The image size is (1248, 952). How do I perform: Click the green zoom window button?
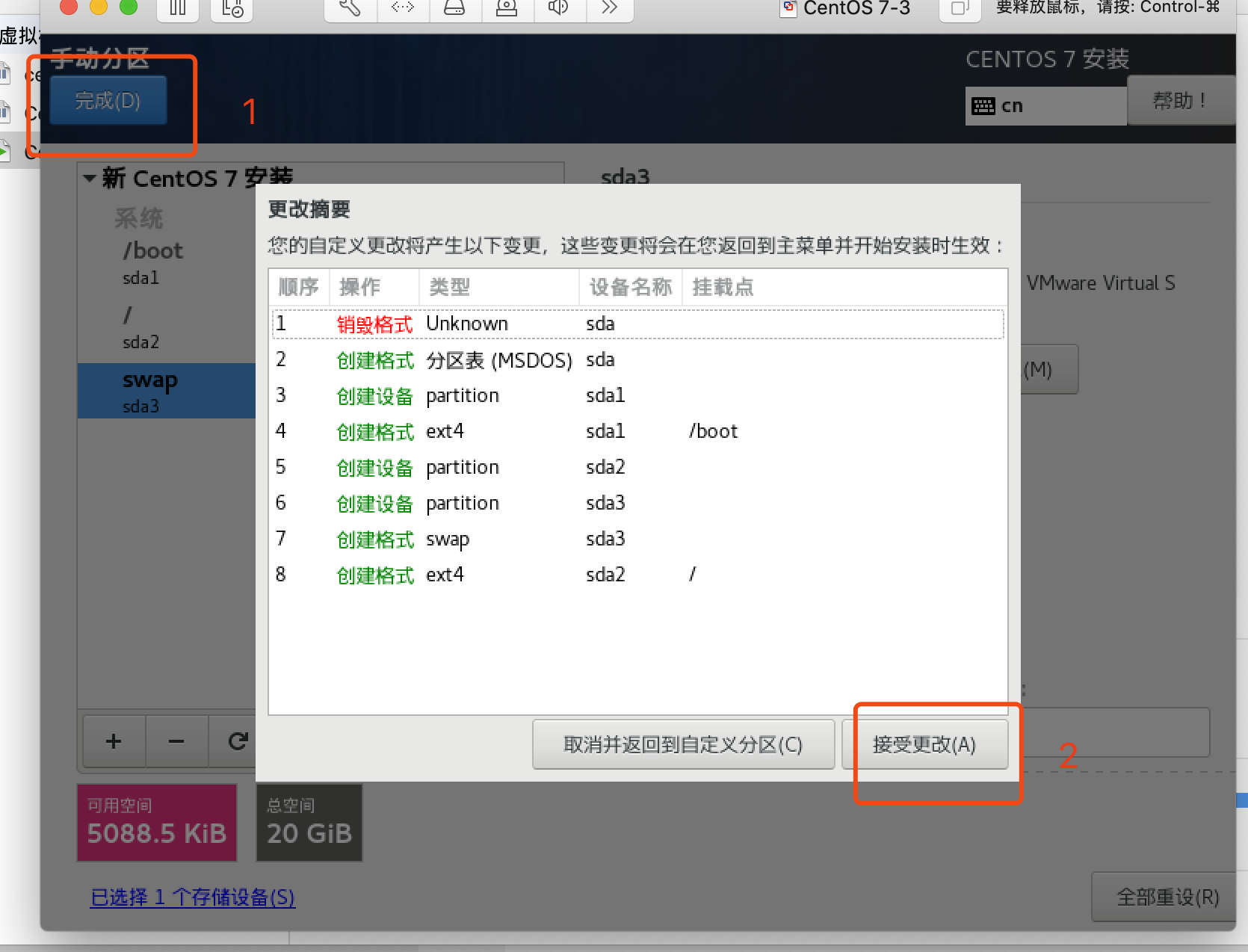tap(129, 6)
